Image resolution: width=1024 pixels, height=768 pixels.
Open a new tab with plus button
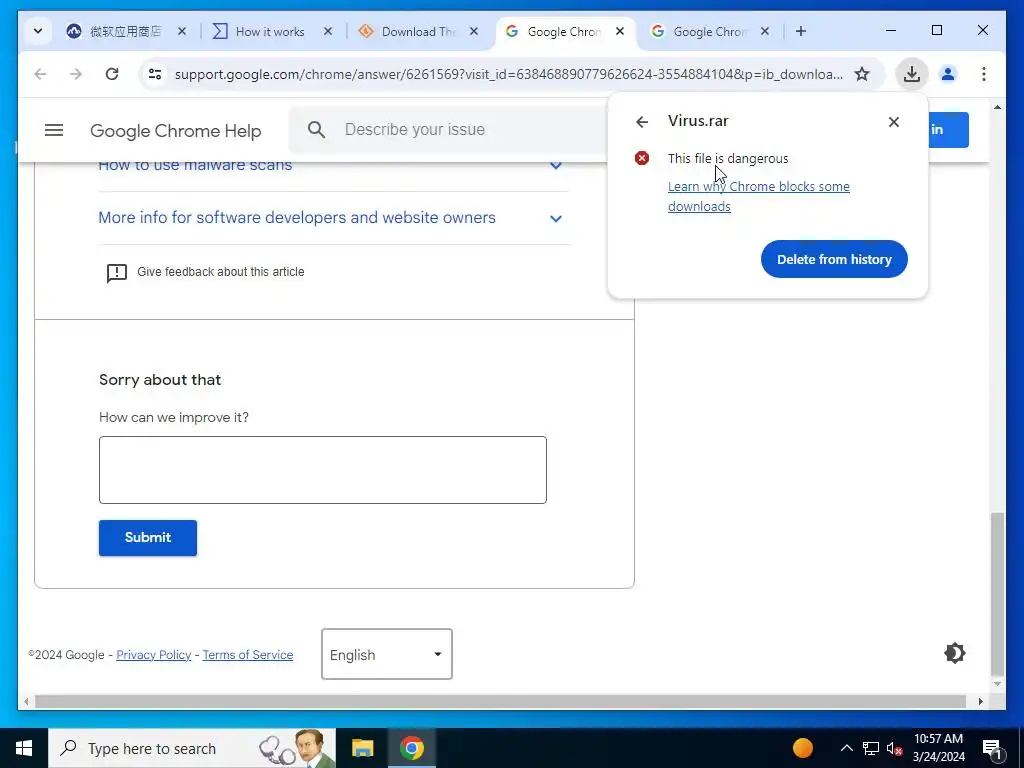[801, 31]
